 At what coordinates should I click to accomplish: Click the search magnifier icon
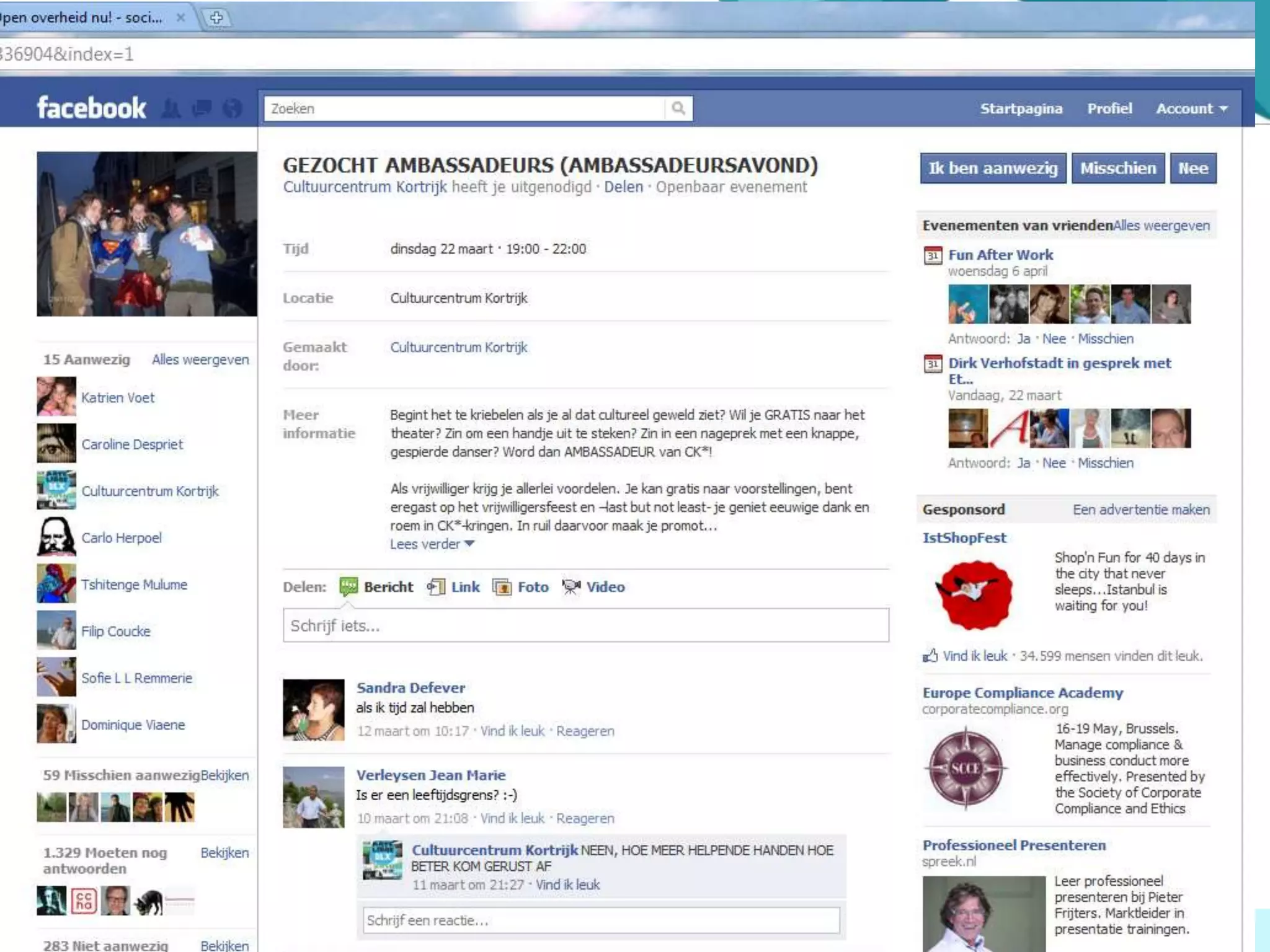tap(678, 108)
